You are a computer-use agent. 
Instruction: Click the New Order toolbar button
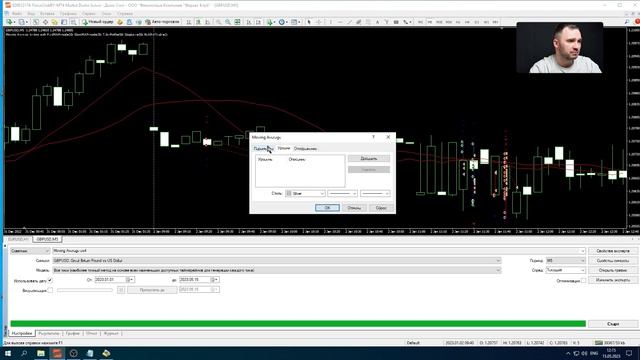coord(98,22)
